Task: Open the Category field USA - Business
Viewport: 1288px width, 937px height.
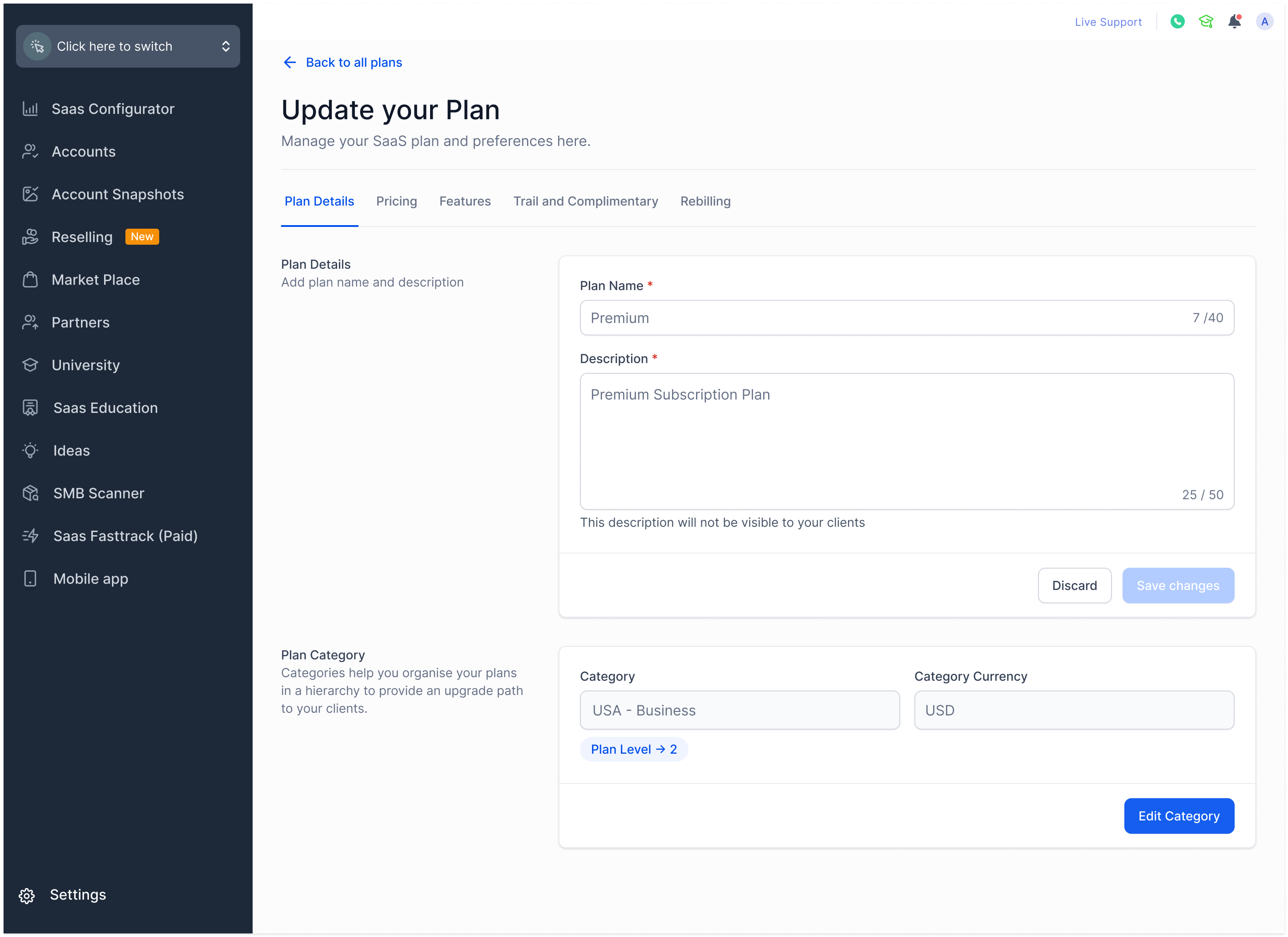Action: pyautogui.click(x=740, y=710)
